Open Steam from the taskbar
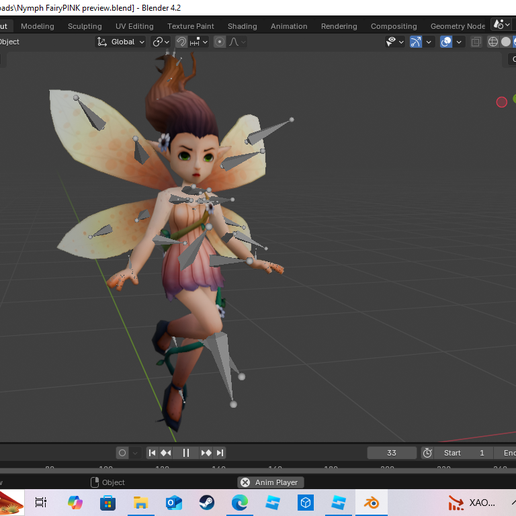Viewport: 516px width, 516px height. coord(207,503)
